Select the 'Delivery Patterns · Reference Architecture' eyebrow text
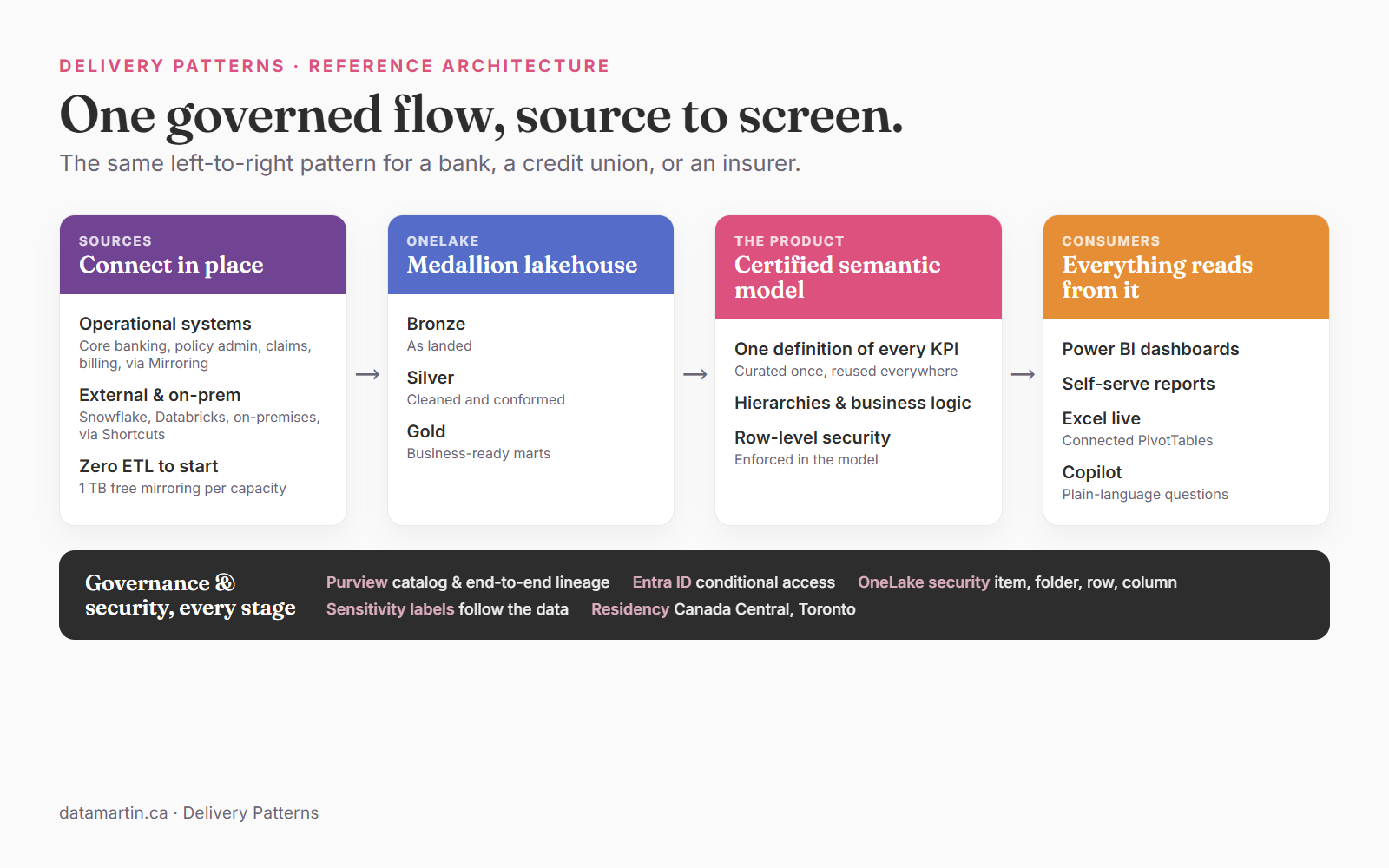Viewport: 1389px width, 868px height. click(334, 66)
